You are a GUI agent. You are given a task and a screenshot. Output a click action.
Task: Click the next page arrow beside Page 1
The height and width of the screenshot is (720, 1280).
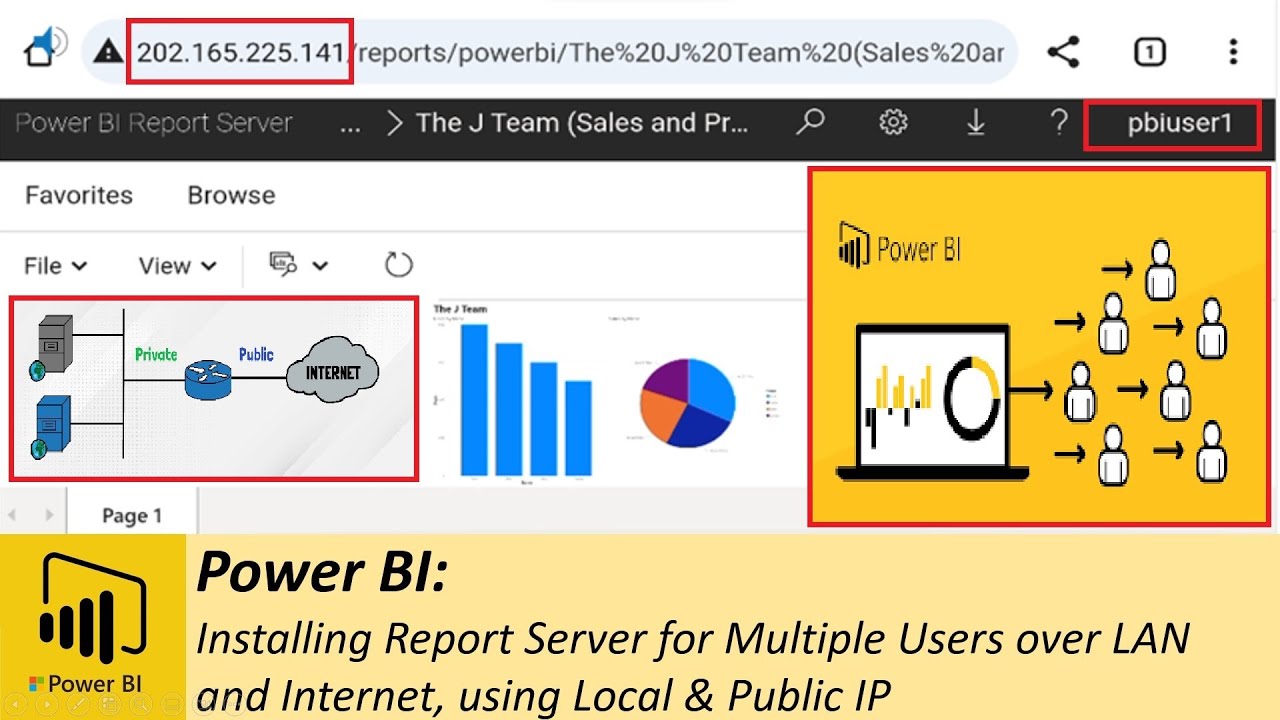49,516
